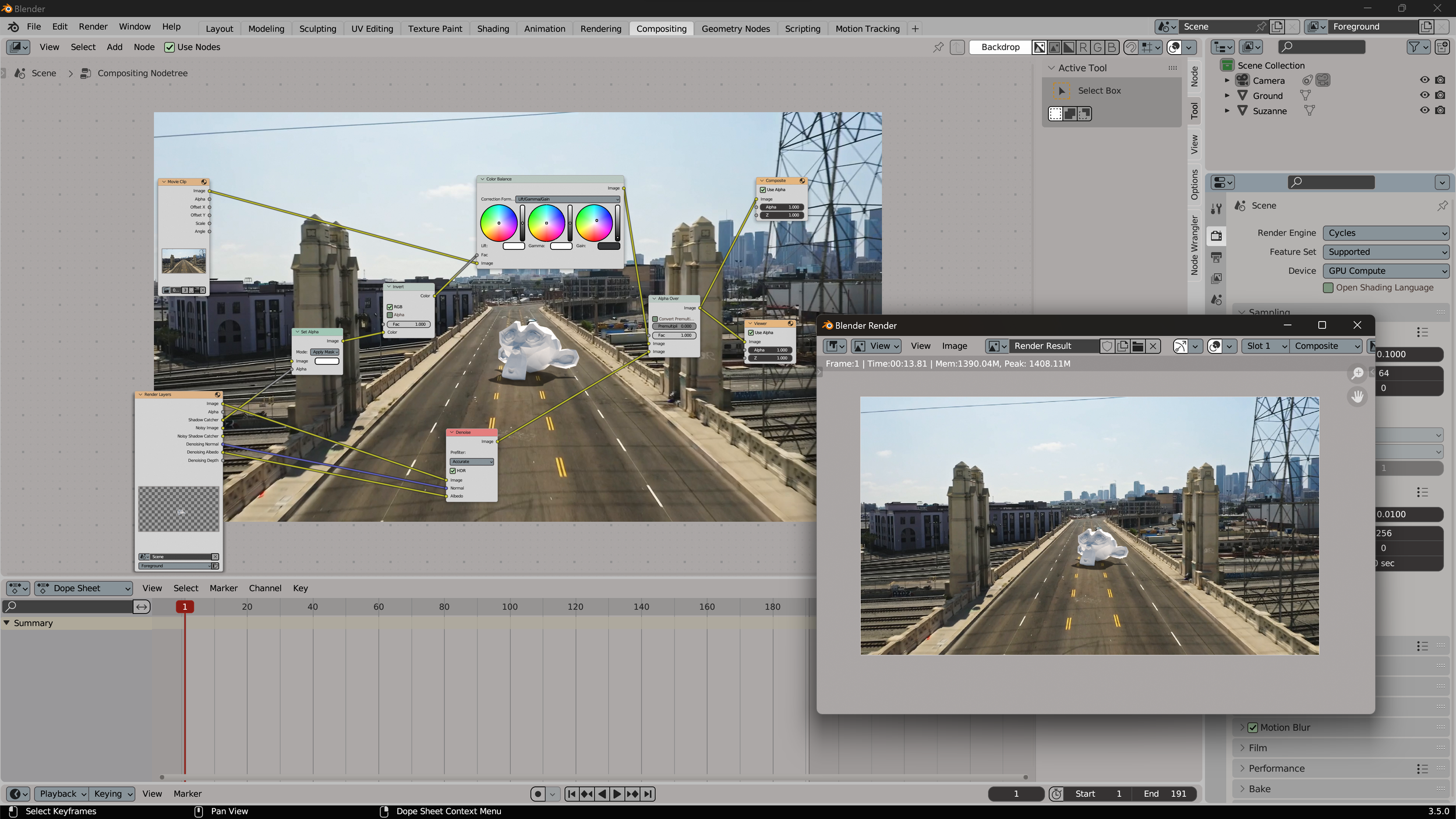Open the Render menu in the top bar
The width and height of the screenshot is (1456, 819).
[93, 27]
